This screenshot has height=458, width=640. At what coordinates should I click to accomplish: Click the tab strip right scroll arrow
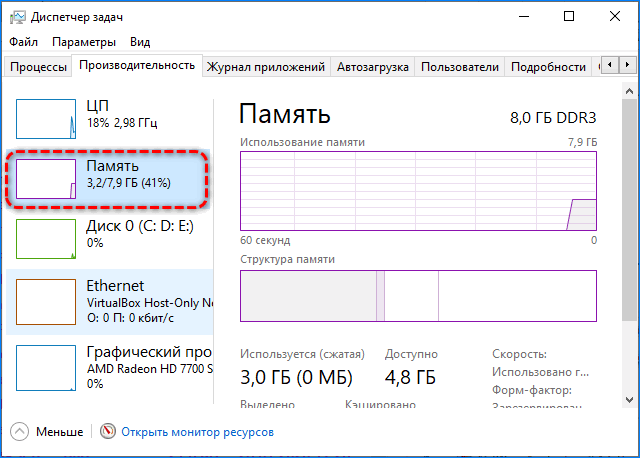click(627, 64)
